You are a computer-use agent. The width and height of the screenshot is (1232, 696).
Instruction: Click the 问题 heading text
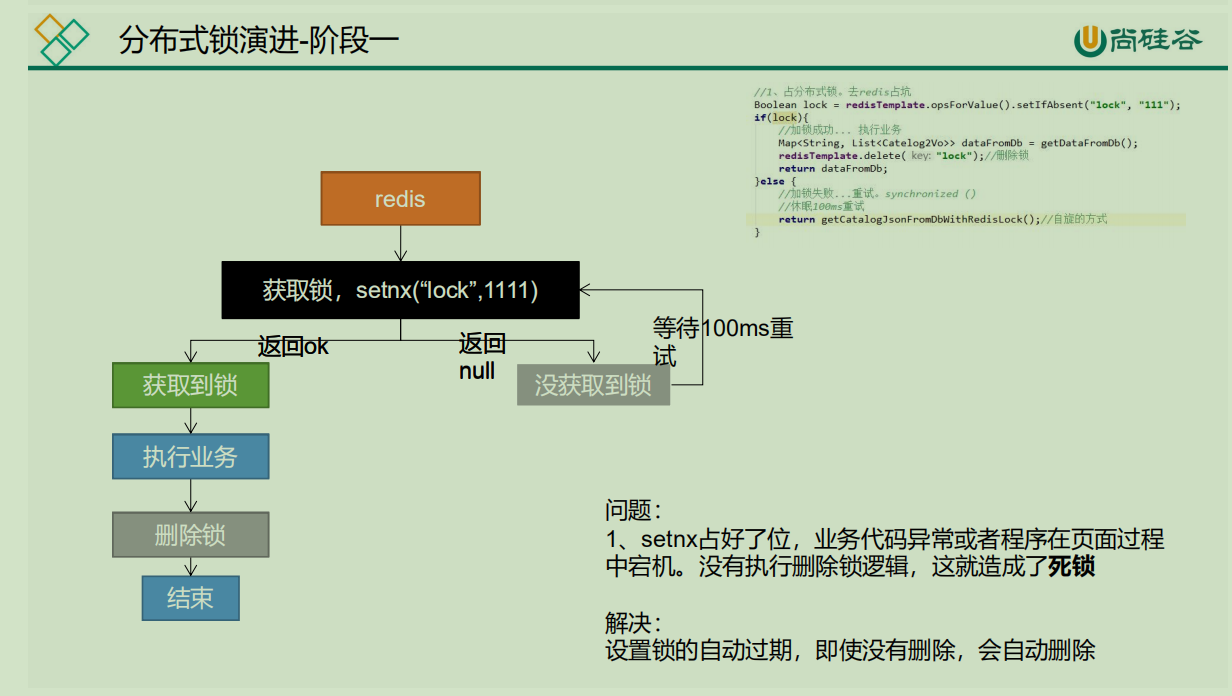[x=633, y=510]
